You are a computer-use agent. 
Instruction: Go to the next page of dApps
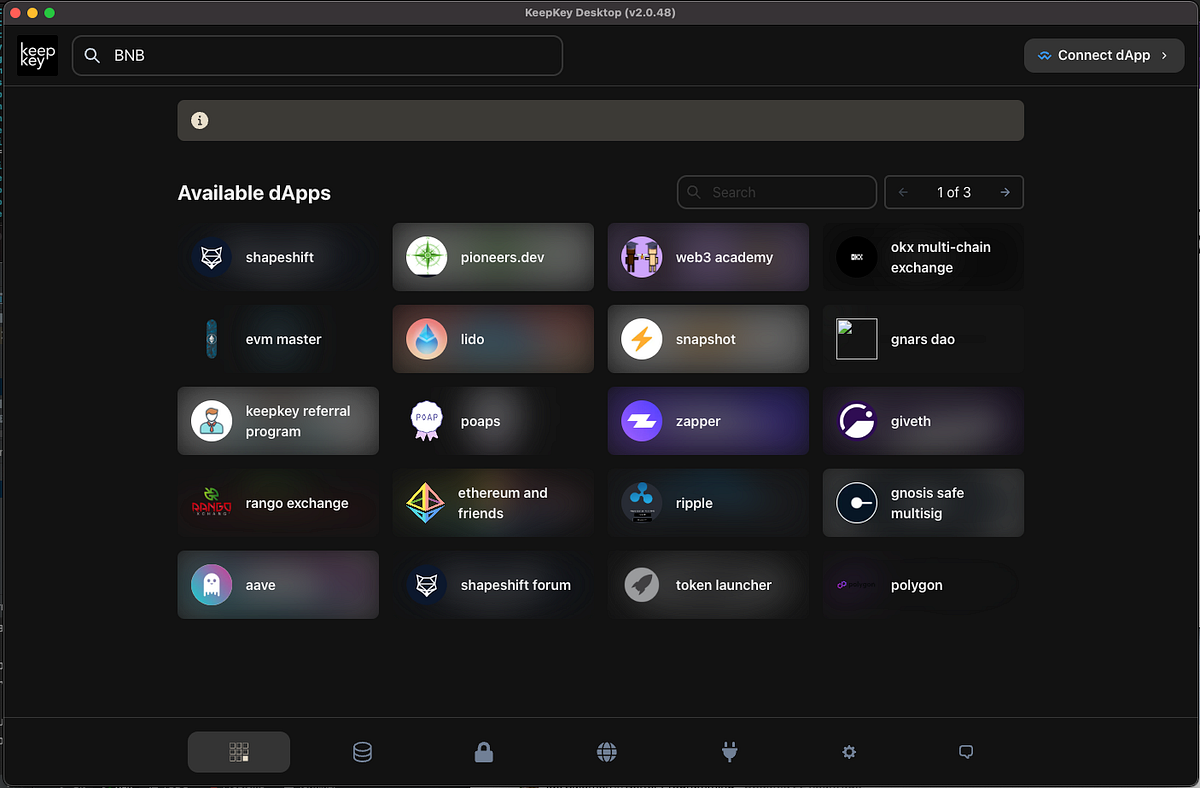coord(1004,192)
